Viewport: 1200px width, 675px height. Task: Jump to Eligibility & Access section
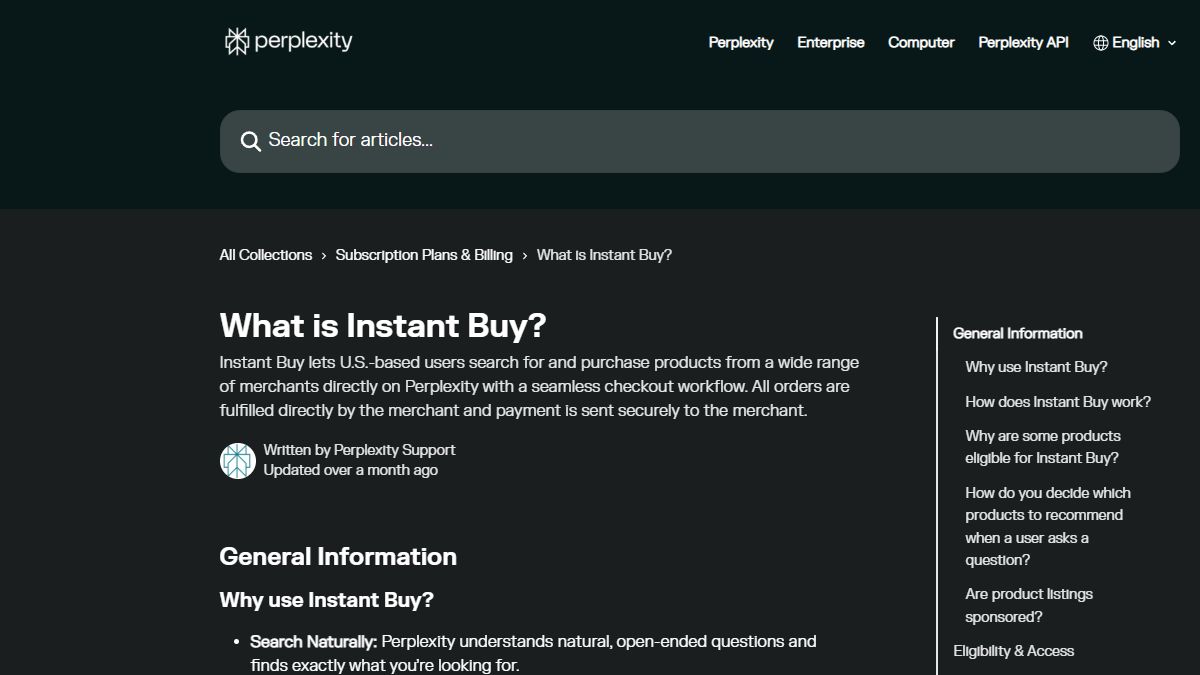[1014, 651]
